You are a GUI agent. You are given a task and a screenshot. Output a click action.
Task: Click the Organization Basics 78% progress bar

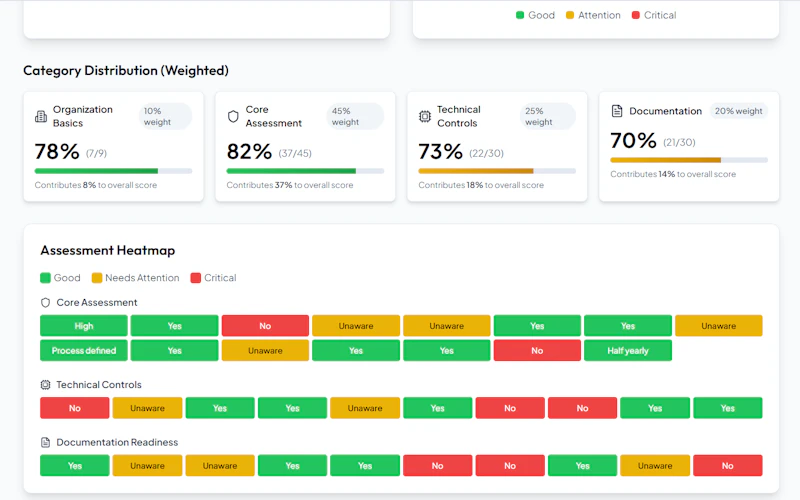click(113, 171)
